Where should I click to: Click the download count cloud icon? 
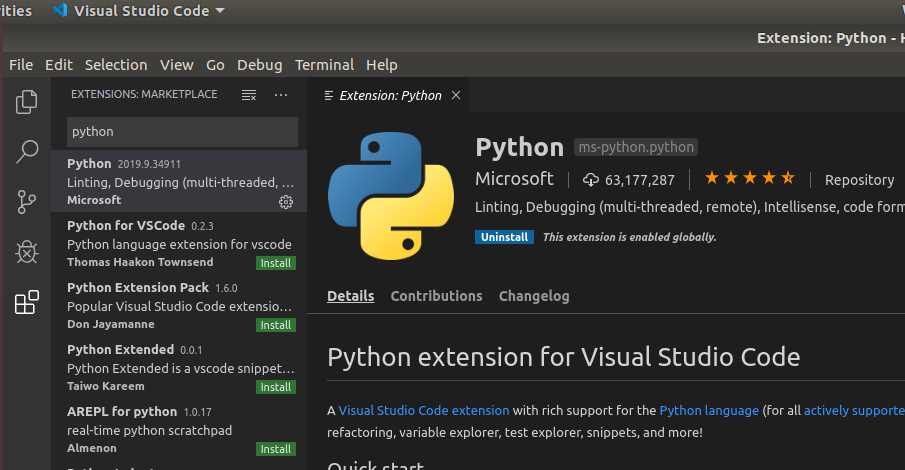click(x=590, y=180)
